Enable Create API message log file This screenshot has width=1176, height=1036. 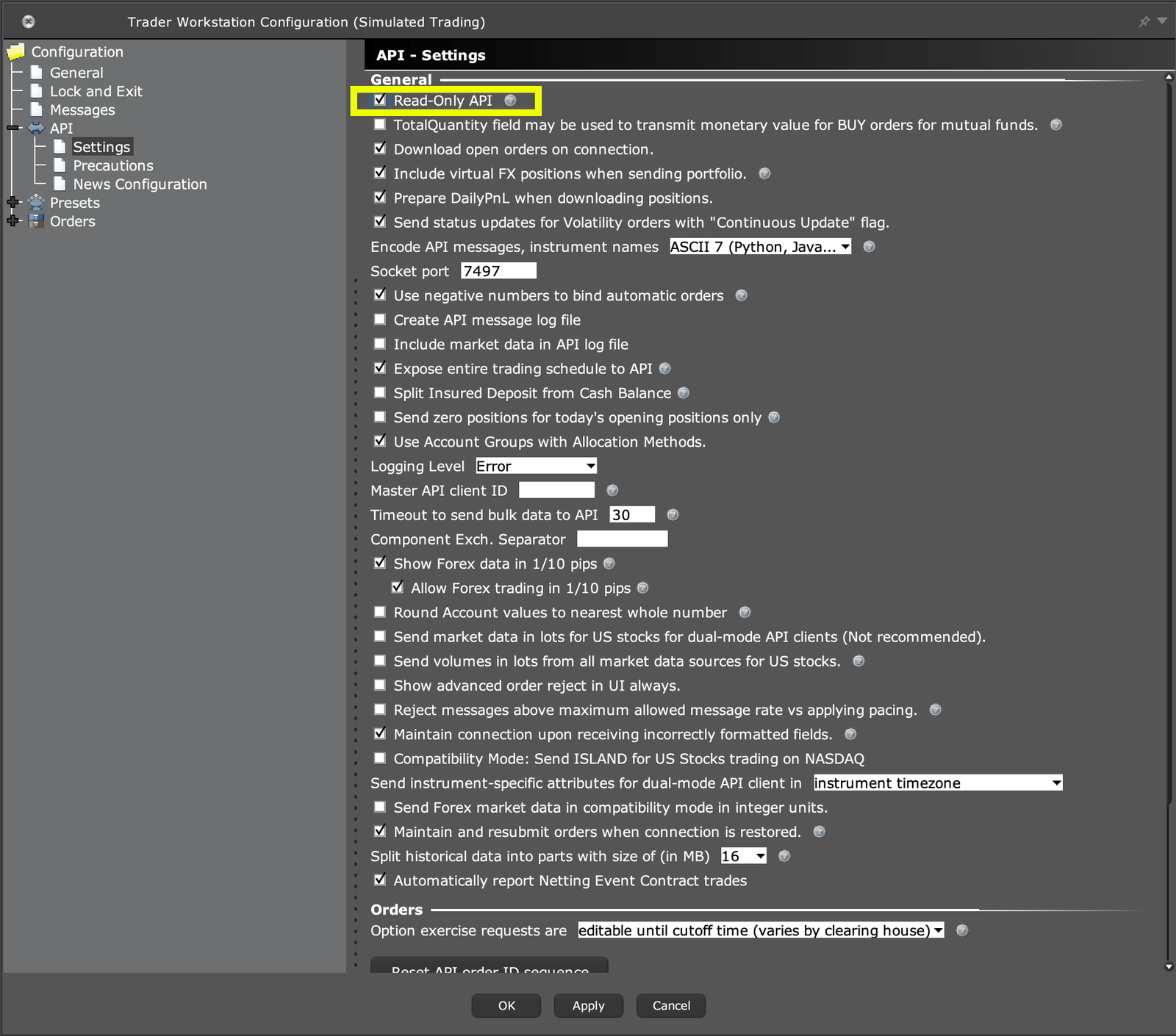(380, 319)
